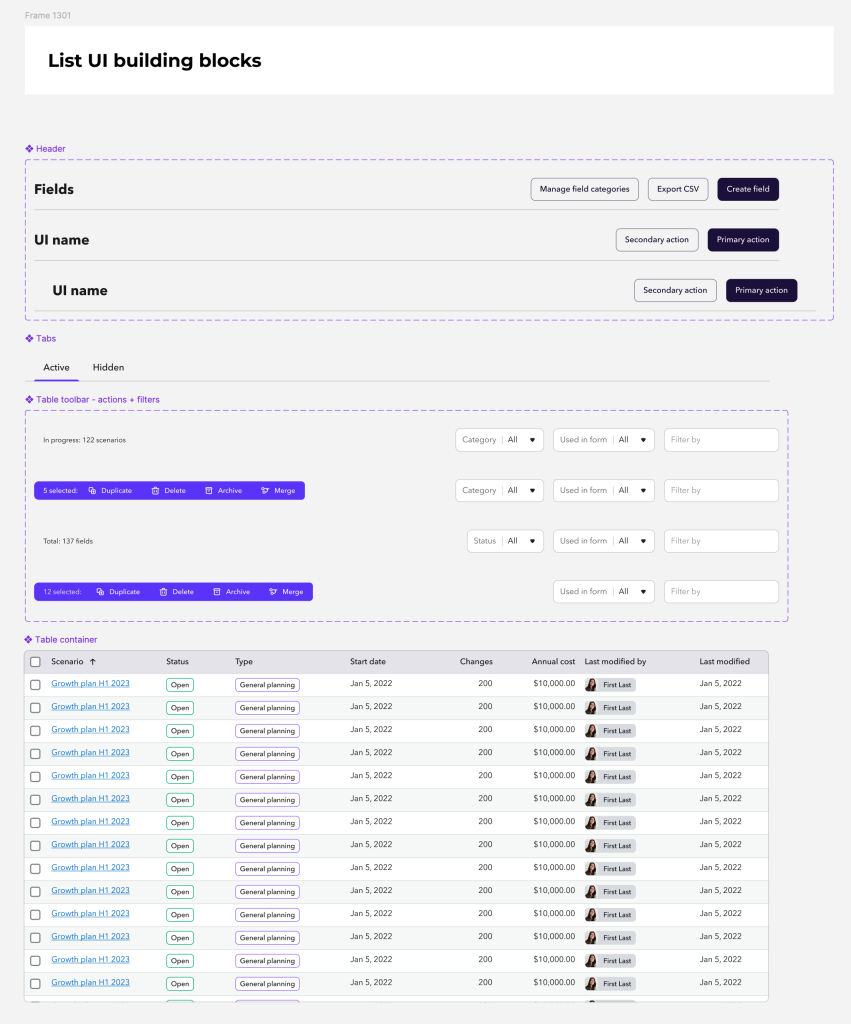Viewport: 851px width, 1024px height.
Task: Expand the Status filter dropdown
Action: click(x=506, y=541)
